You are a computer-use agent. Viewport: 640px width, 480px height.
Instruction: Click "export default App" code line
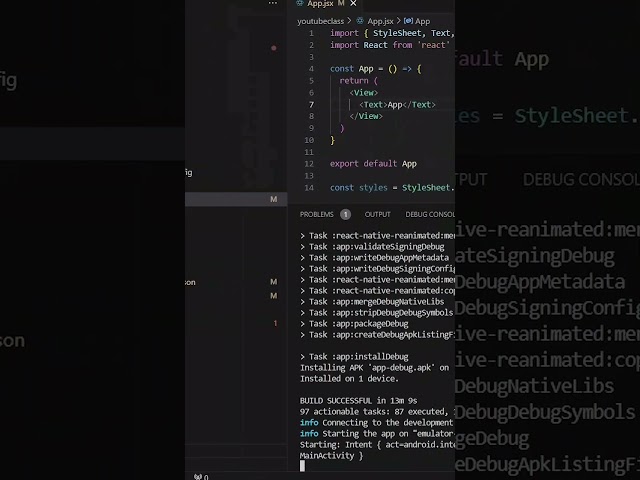click(373, 164)
